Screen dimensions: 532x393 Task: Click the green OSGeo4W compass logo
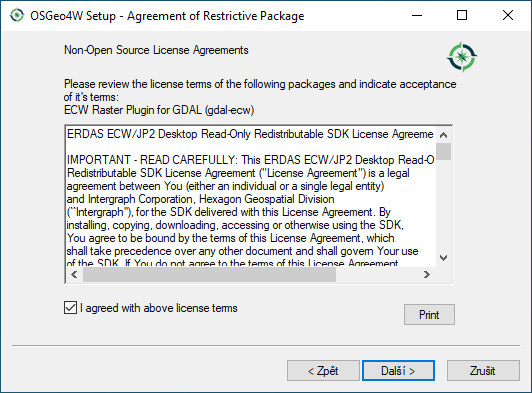coord(462,57)
